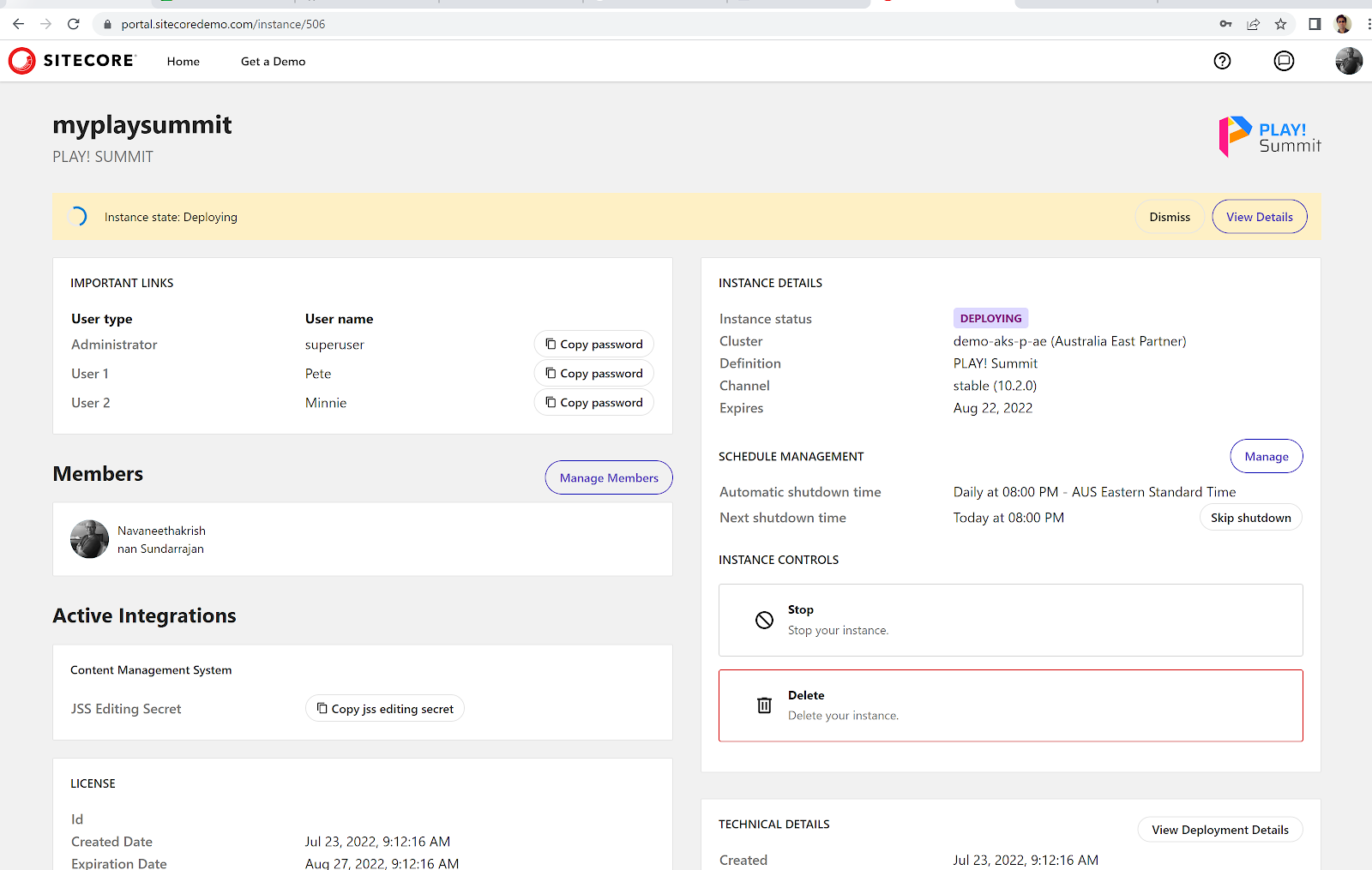The width and height of the screenshot is (1372, 870).
Task: Open the browser side panel icon
Action: tap(1315, 24)
